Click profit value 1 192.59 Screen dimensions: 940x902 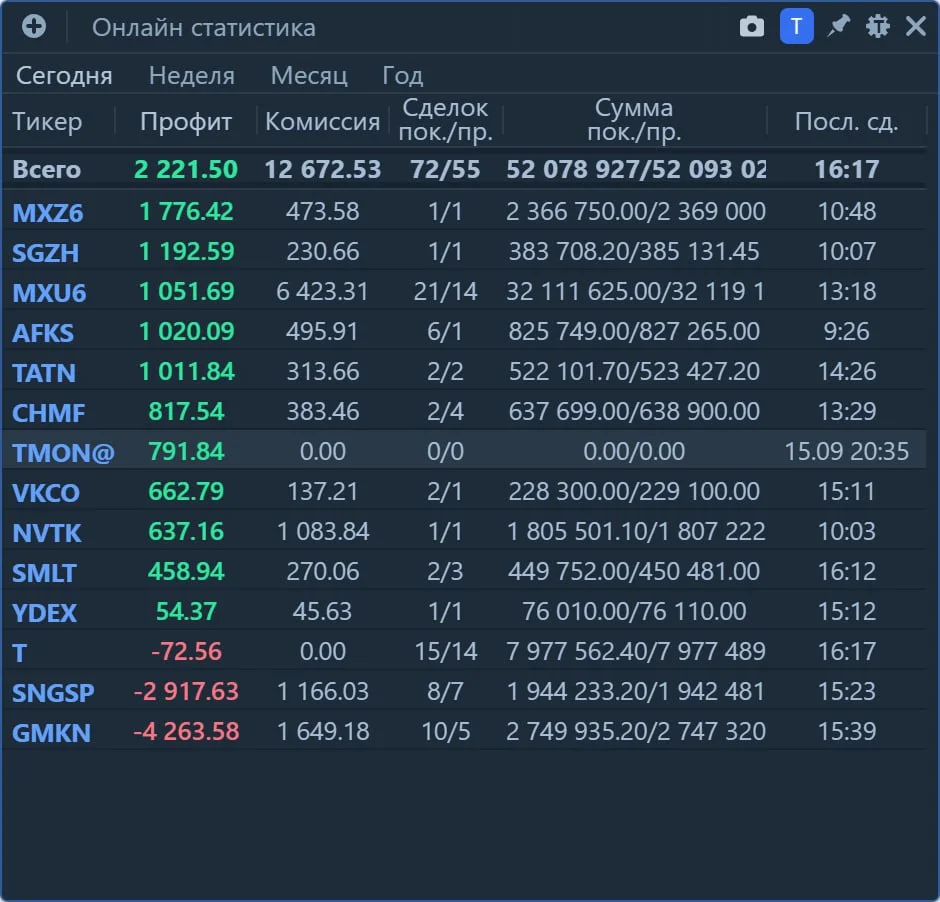tap(186, 252)
